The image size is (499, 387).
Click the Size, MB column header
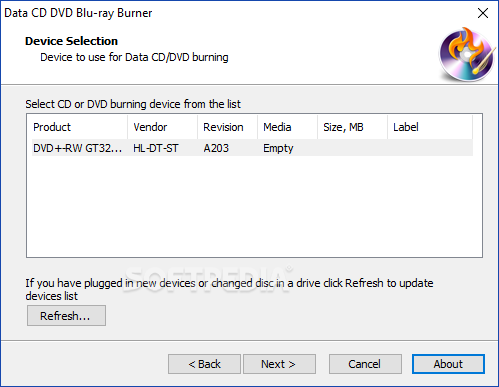(x=352, y=127)
